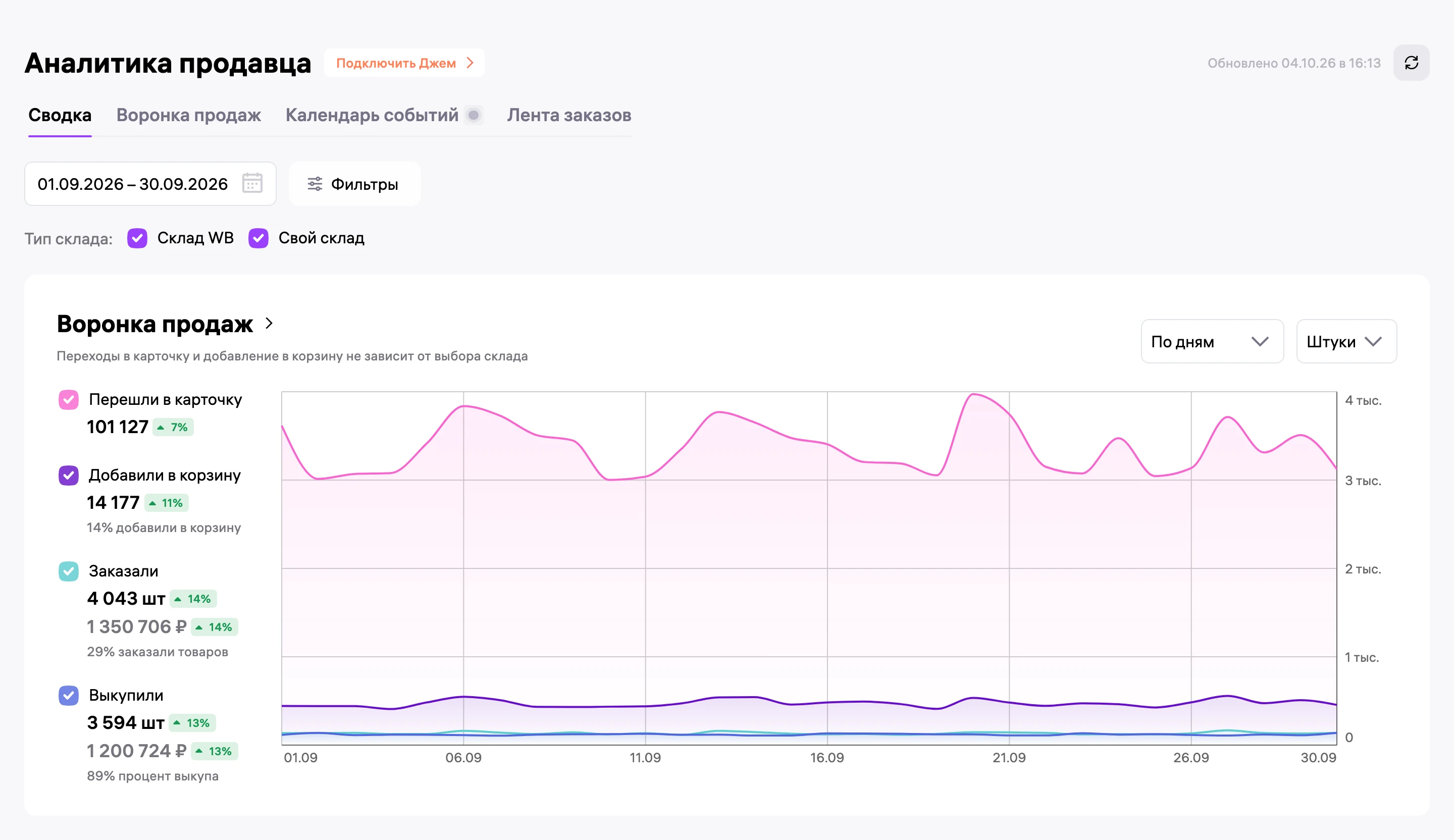
Task: Click the date range input field
Action: [150, 184]
